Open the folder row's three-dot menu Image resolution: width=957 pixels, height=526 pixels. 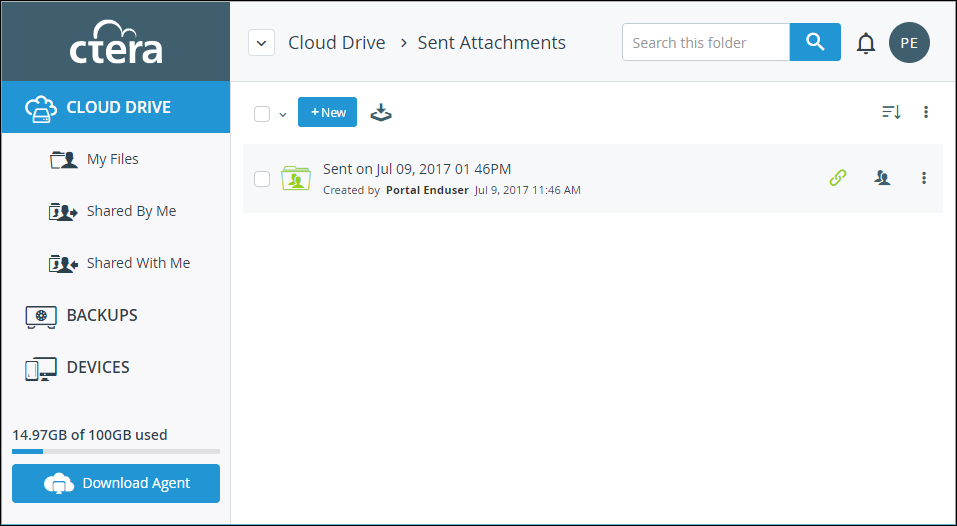pos(924,178)
